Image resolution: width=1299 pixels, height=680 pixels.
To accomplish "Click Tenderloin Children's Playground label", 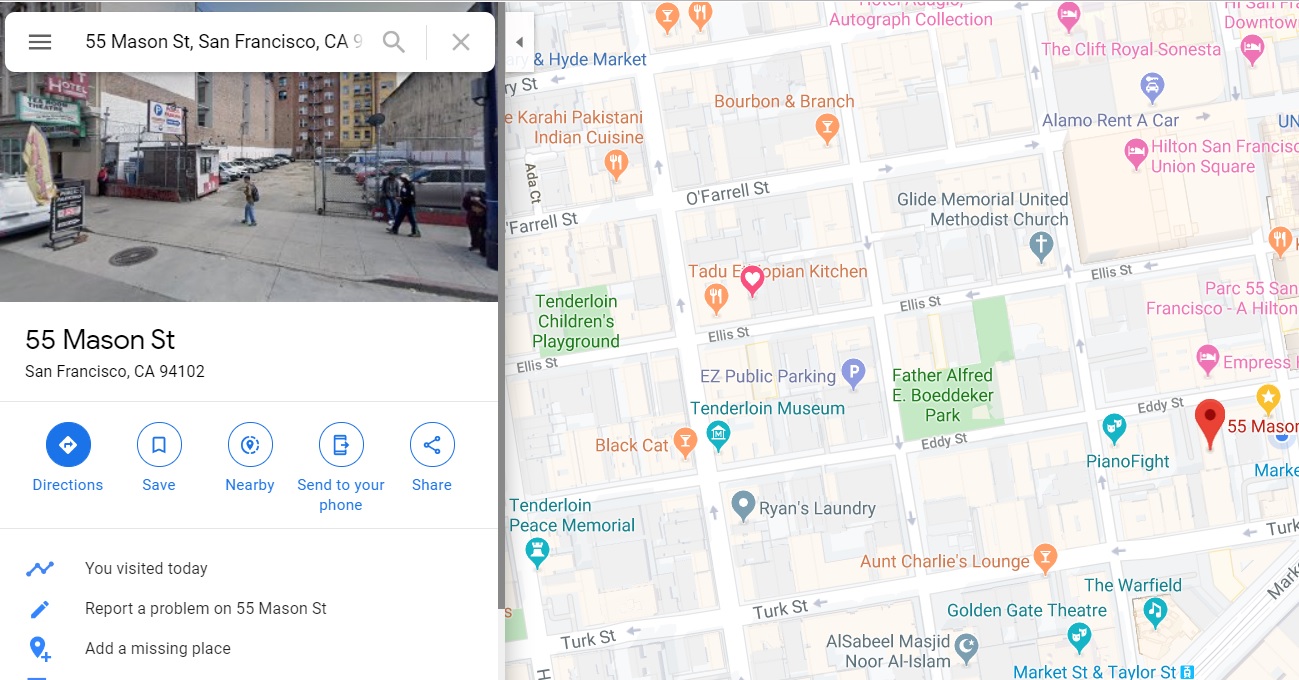I will click(576, 321).
